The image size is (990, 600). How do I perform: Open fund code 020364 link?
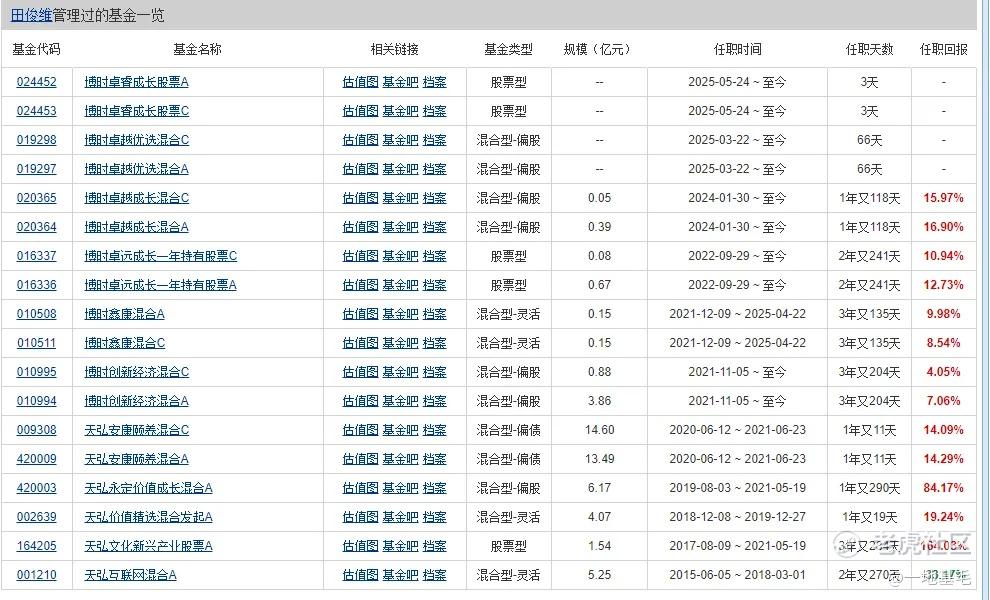(x=37, y=227)
